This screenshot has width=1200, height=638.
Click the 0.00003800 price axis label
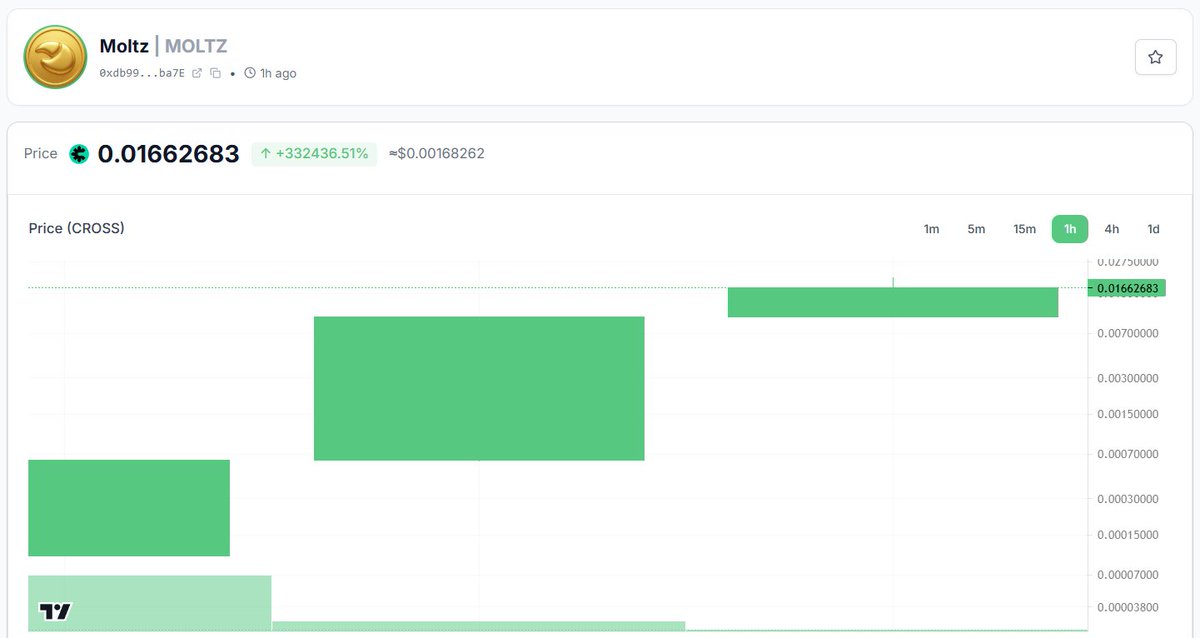pos(1128,607)
